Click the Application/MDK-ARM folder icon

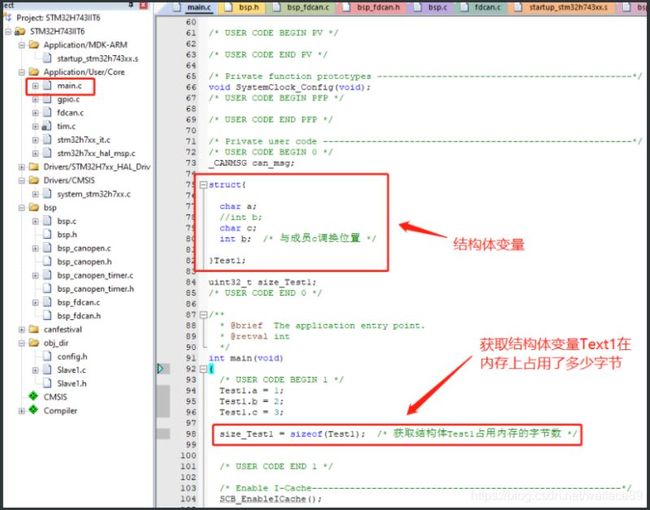pos(34,45)
